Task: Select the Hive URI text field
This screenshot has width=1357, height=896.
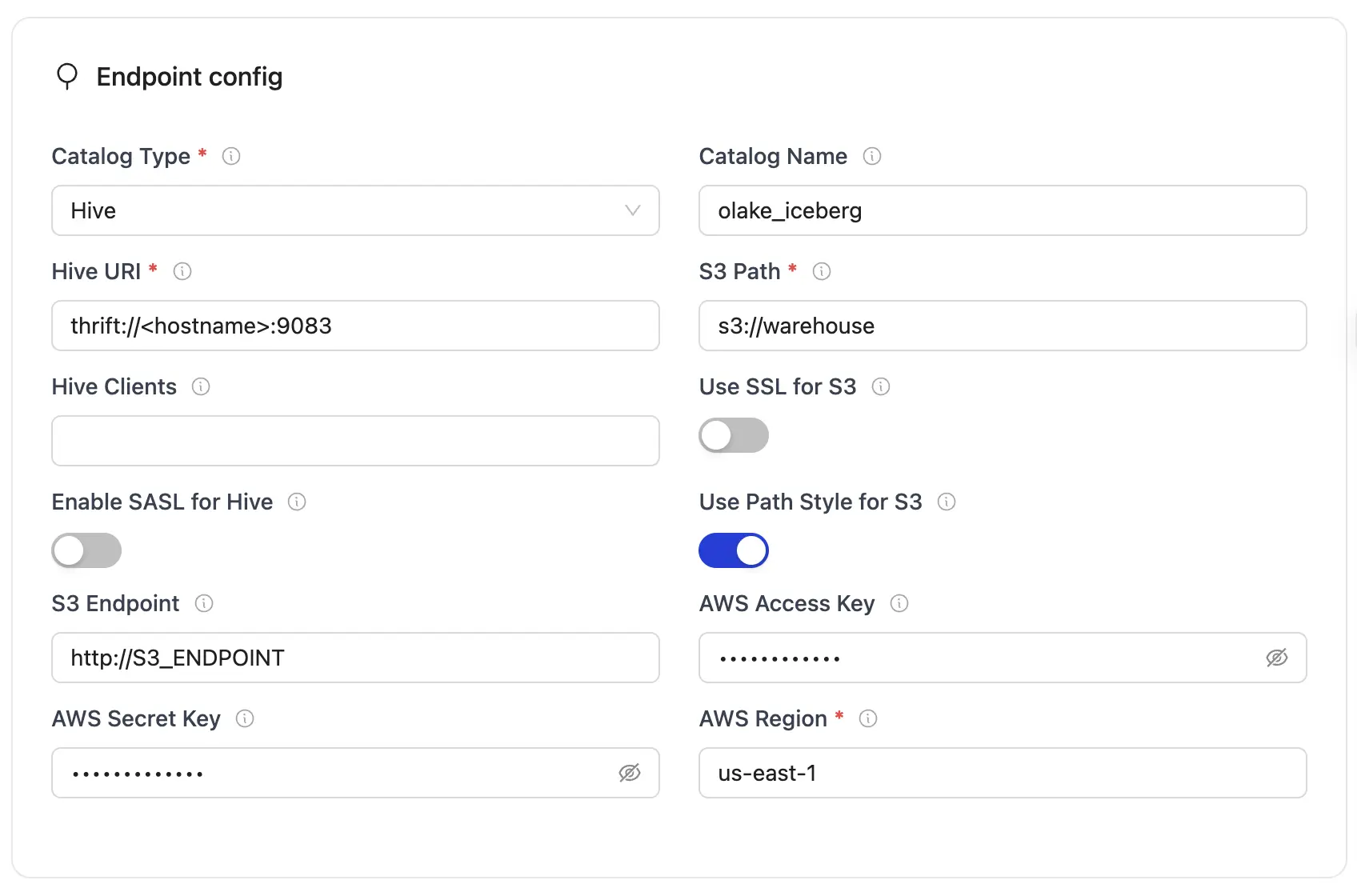Action: click(x=355, y=326)
